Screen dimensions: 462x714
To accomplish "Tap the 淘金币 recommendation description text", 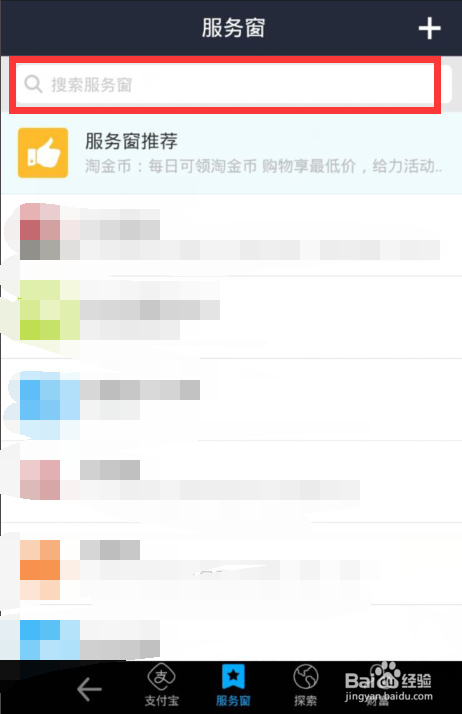I will 263,166.
